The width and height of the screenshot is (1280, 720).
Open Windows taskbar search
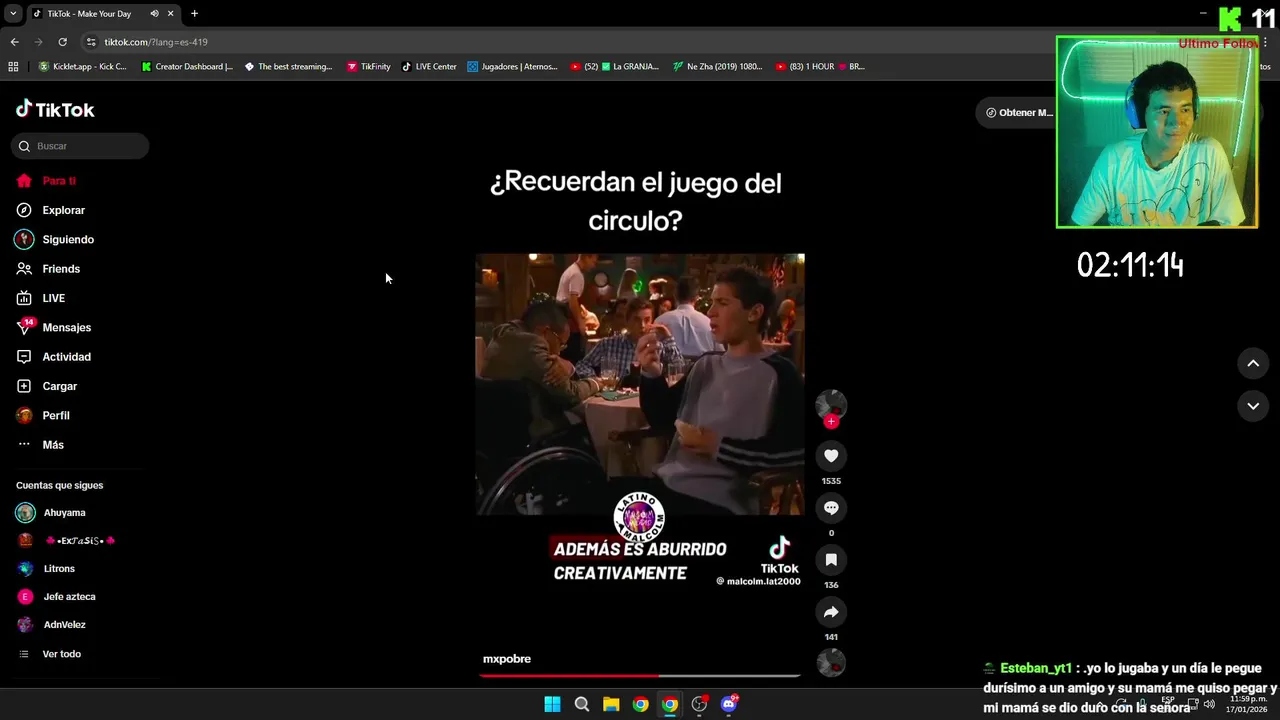581,704
